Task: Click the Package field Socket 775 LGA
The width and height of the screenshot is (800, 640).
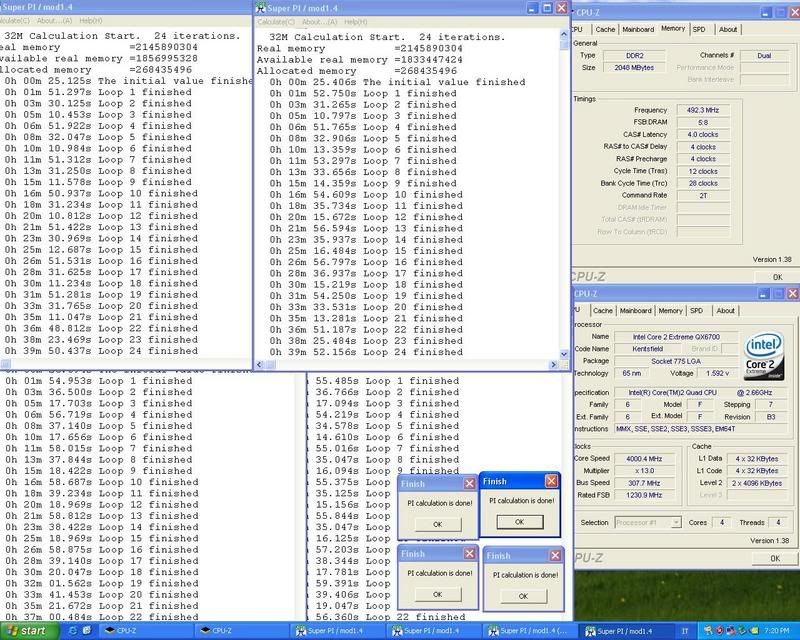Action: (676, 361)
